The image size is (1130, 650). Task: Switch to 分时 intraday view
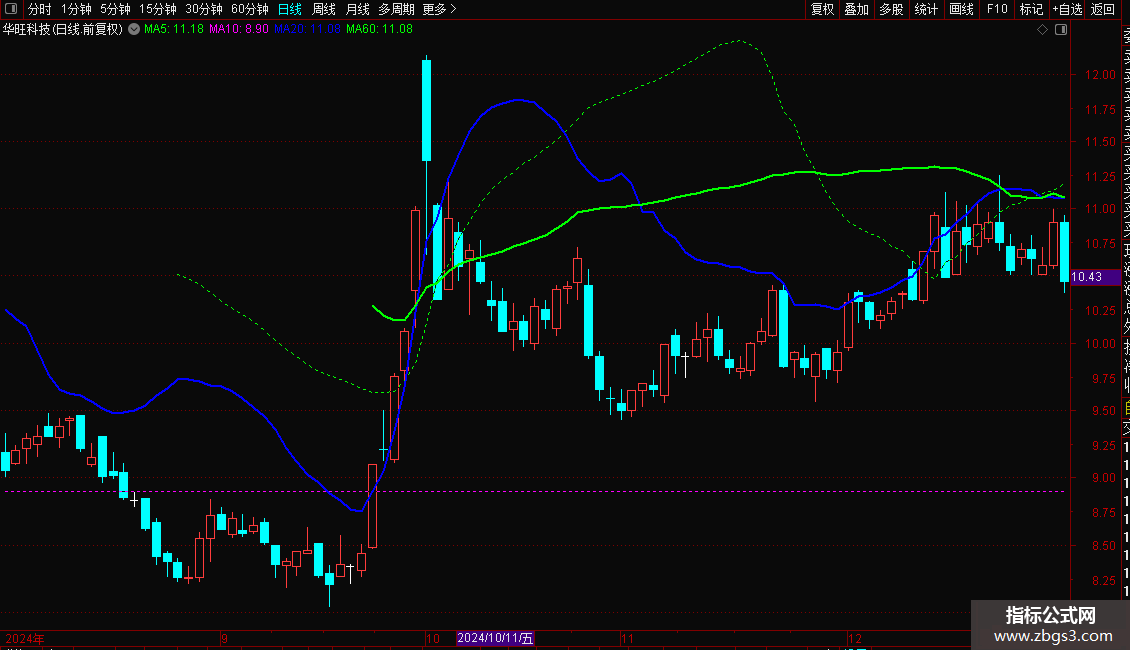(40, 9)
